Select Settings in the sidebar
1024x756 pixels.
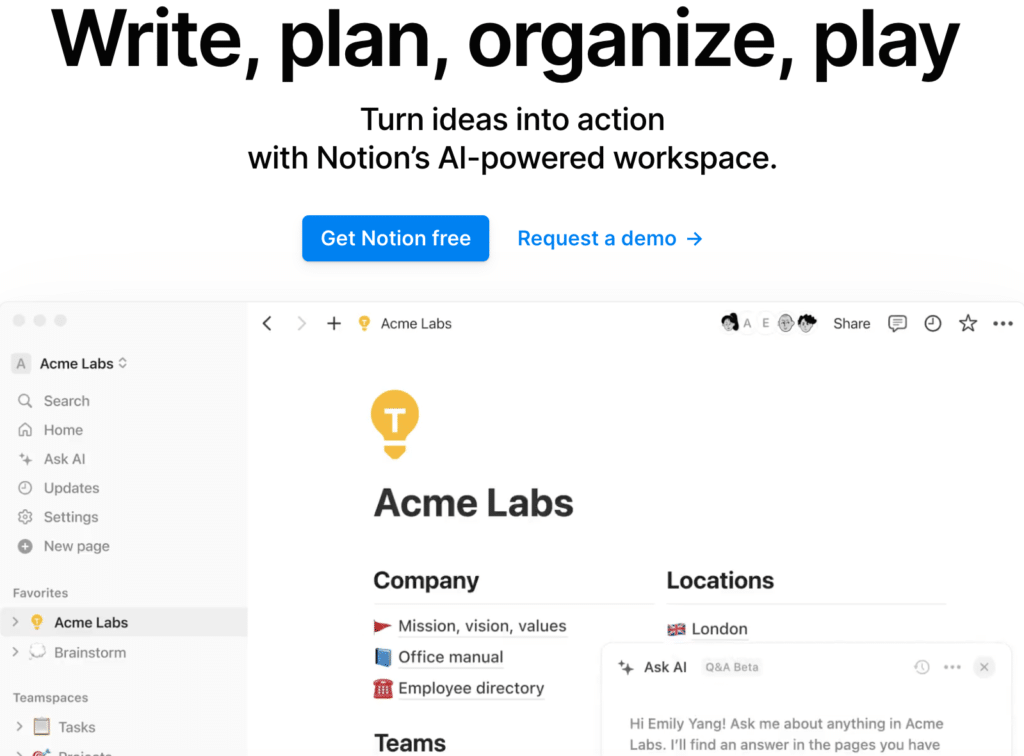(70, 517)
